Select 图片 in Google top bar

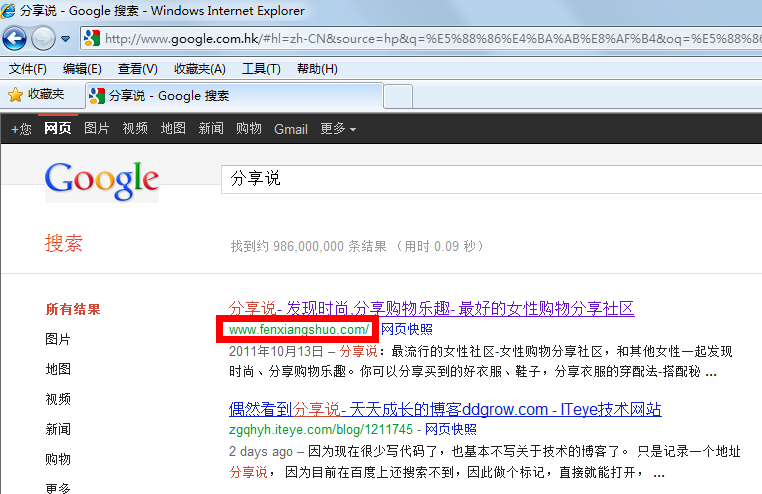pyautogui.click(x=97, y=128)
